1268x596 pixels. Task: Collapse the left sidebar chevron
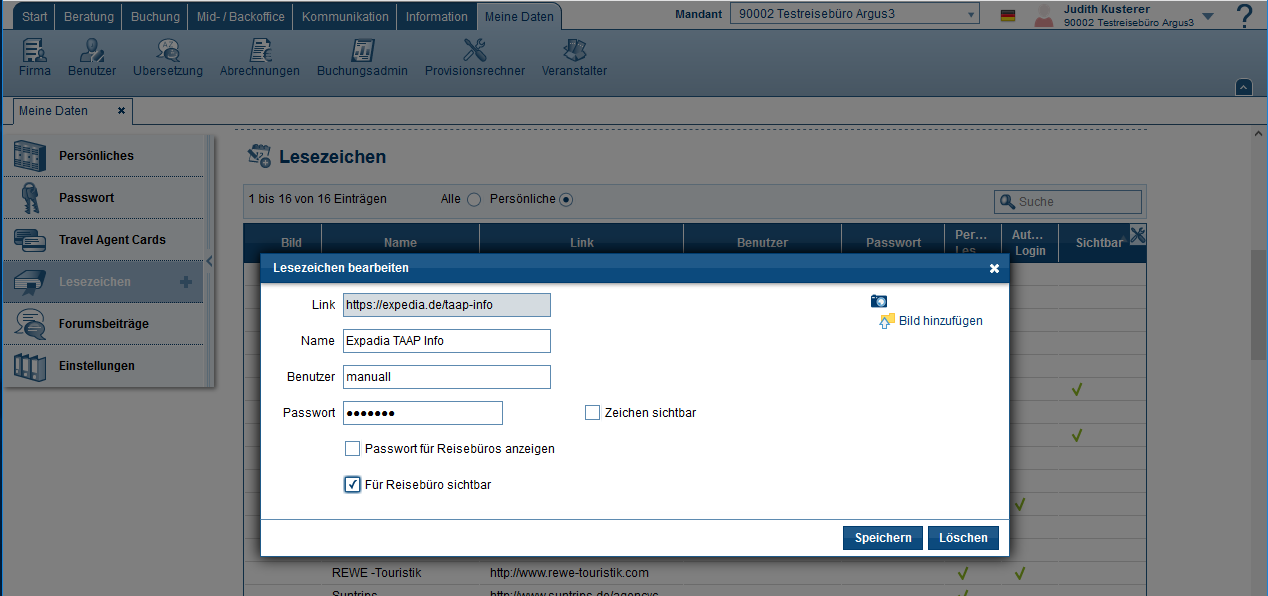coord(209,261)
